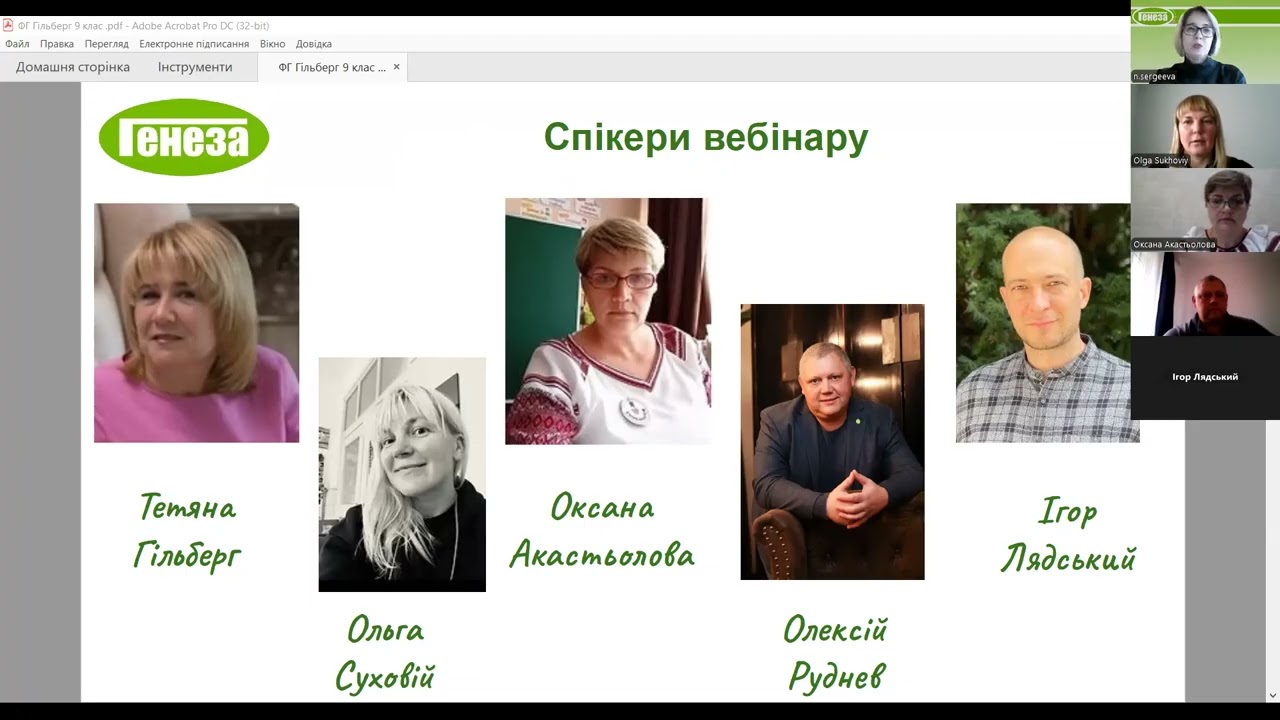This screenshot has width=1280, height=720.
Task: Close the ФГ Гільберг 9 клас tab
Action: [x=396, y=67]
